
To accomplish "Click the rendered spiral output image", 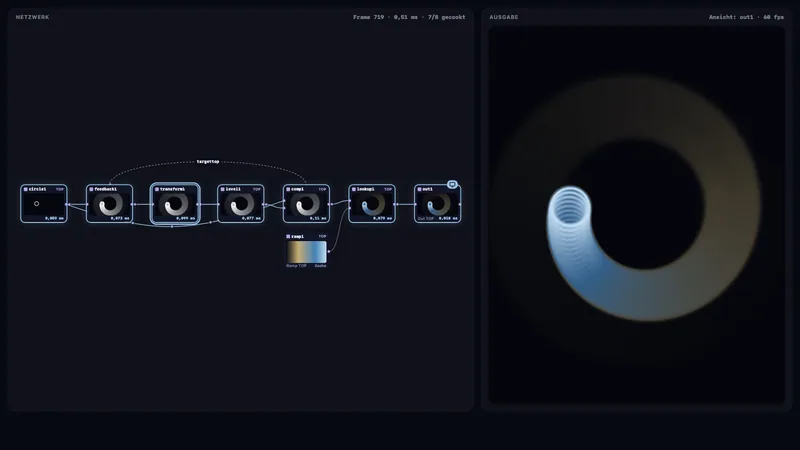I will 637,215.
